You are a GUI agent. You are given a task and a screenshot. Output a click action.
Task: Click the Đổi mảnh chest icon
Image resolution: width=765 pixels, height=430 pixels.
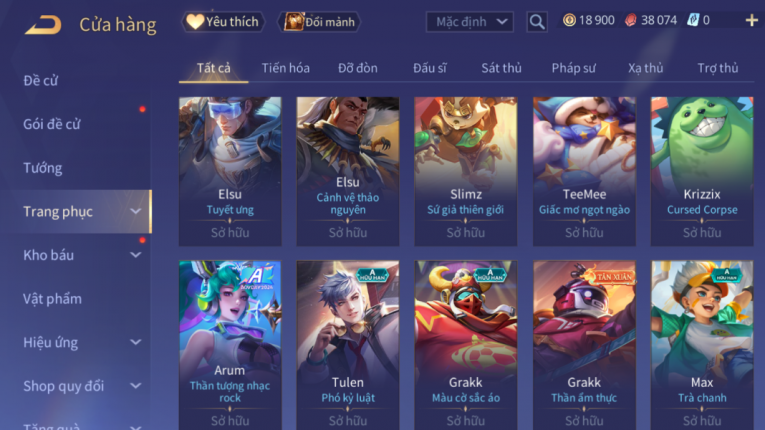coord(294,22)
